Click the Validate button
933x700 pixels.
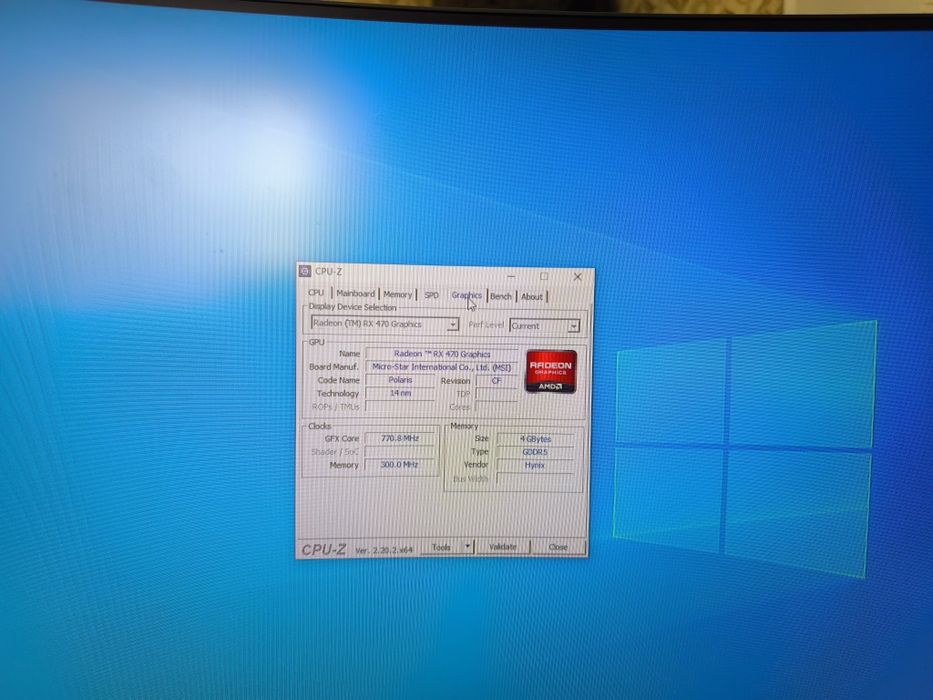[x=503, y=546]
